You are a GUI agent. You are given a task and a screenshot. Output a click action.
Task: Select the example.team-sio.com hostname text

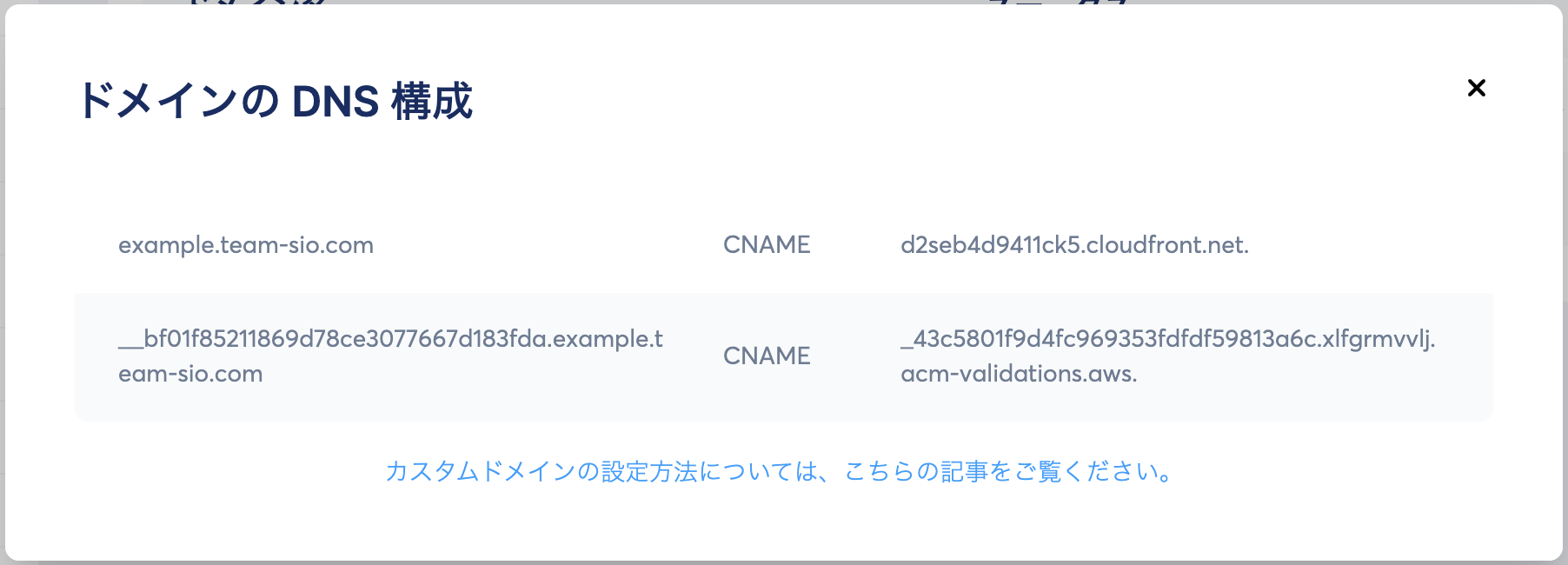coord(246,245)
